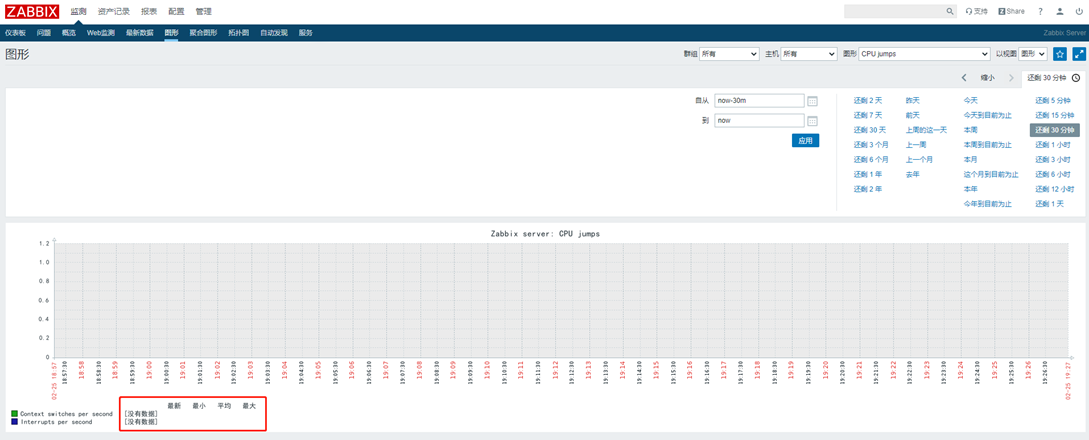Add graph to favorites with star icon
This screenshot has height=440, width=1089.
click(x=1060, y=54)
